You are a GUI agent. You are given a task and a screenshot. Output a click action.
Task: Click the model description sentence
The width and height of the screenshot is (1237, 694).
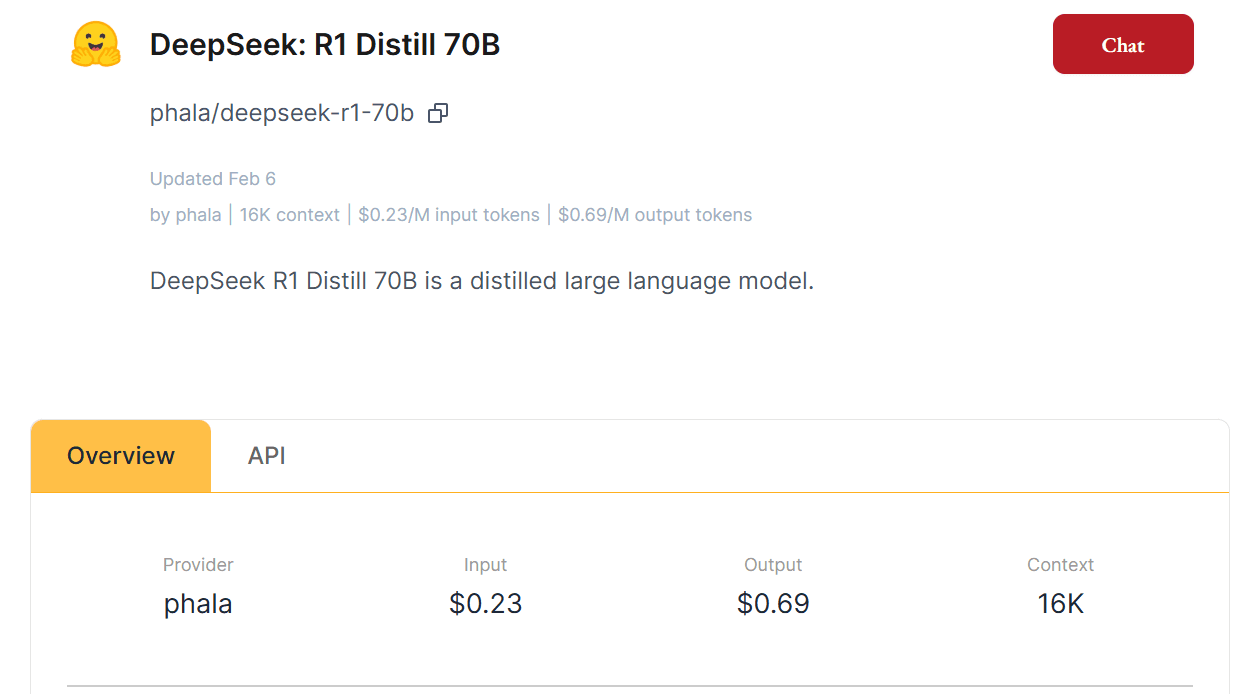(482, 281)
